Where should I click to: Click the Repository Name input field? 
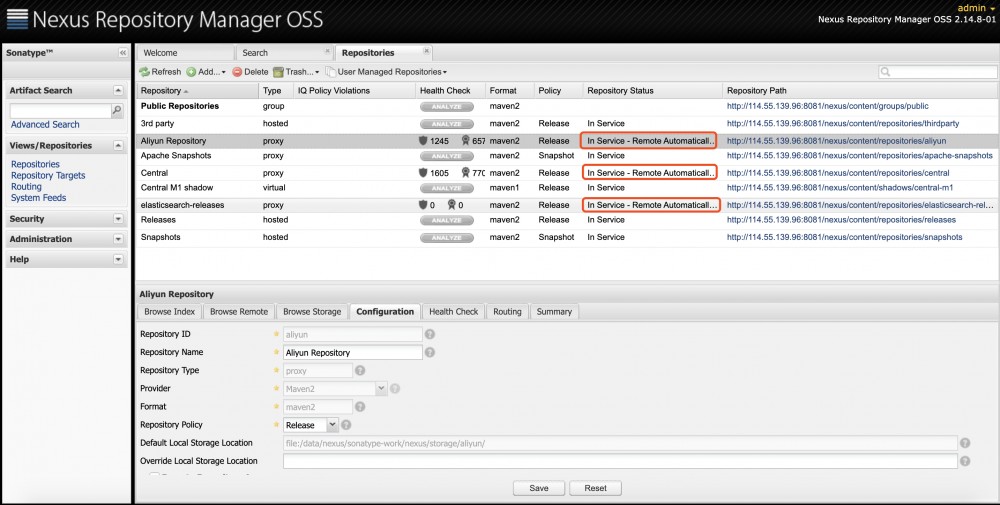point(352,352)
